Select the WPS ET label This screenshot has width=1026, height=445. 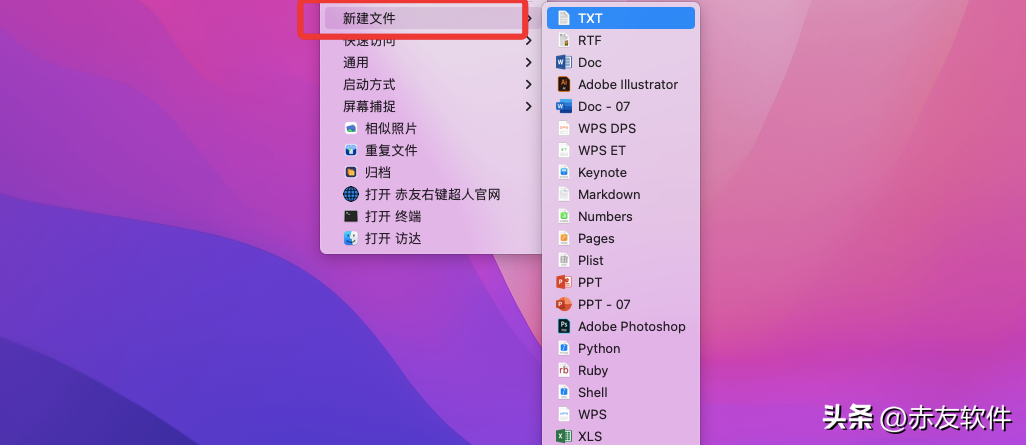(601, 151)
